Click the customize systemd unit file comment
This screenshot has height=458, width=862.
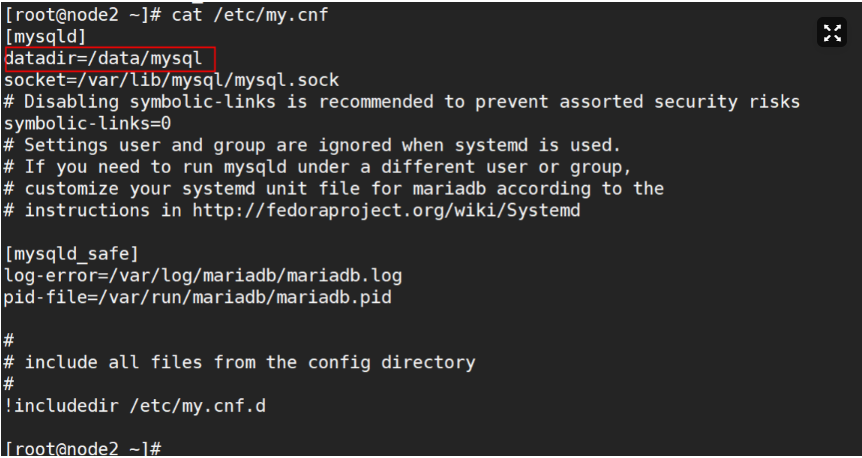(333, 188)
